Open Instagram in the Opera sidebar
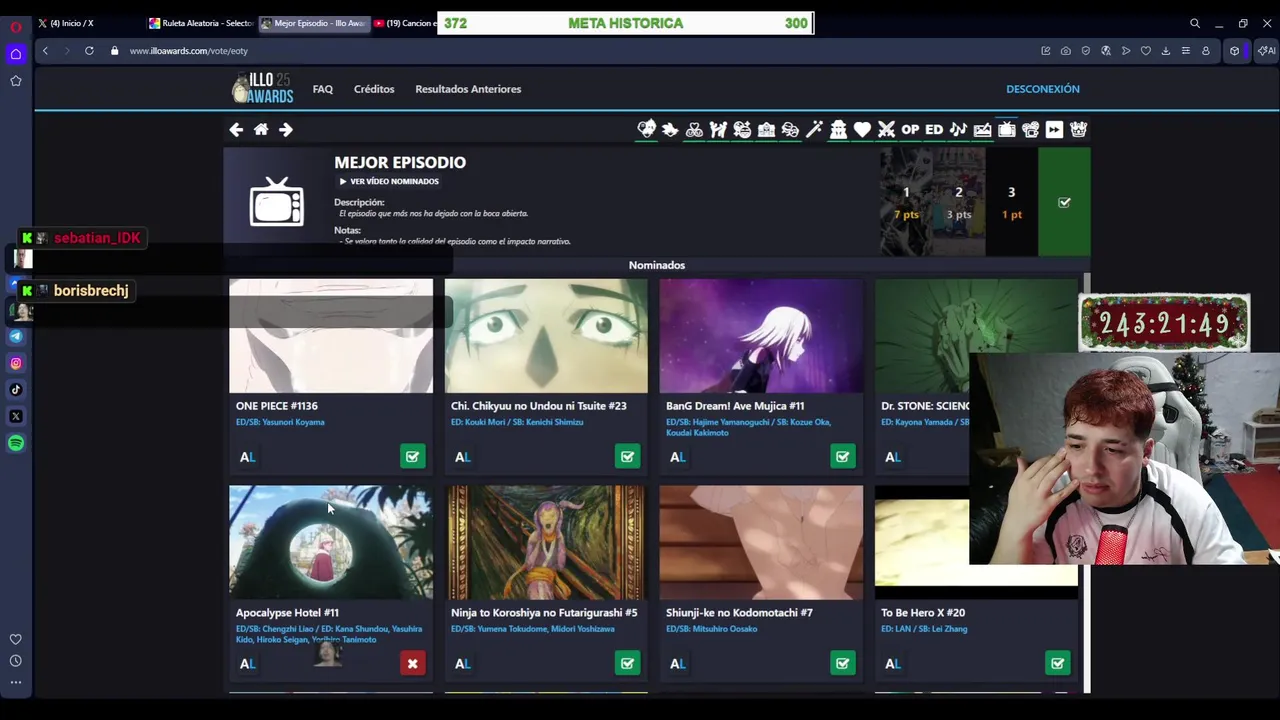The width and height of the screenshot is (1280, 720). coord(16,364)
